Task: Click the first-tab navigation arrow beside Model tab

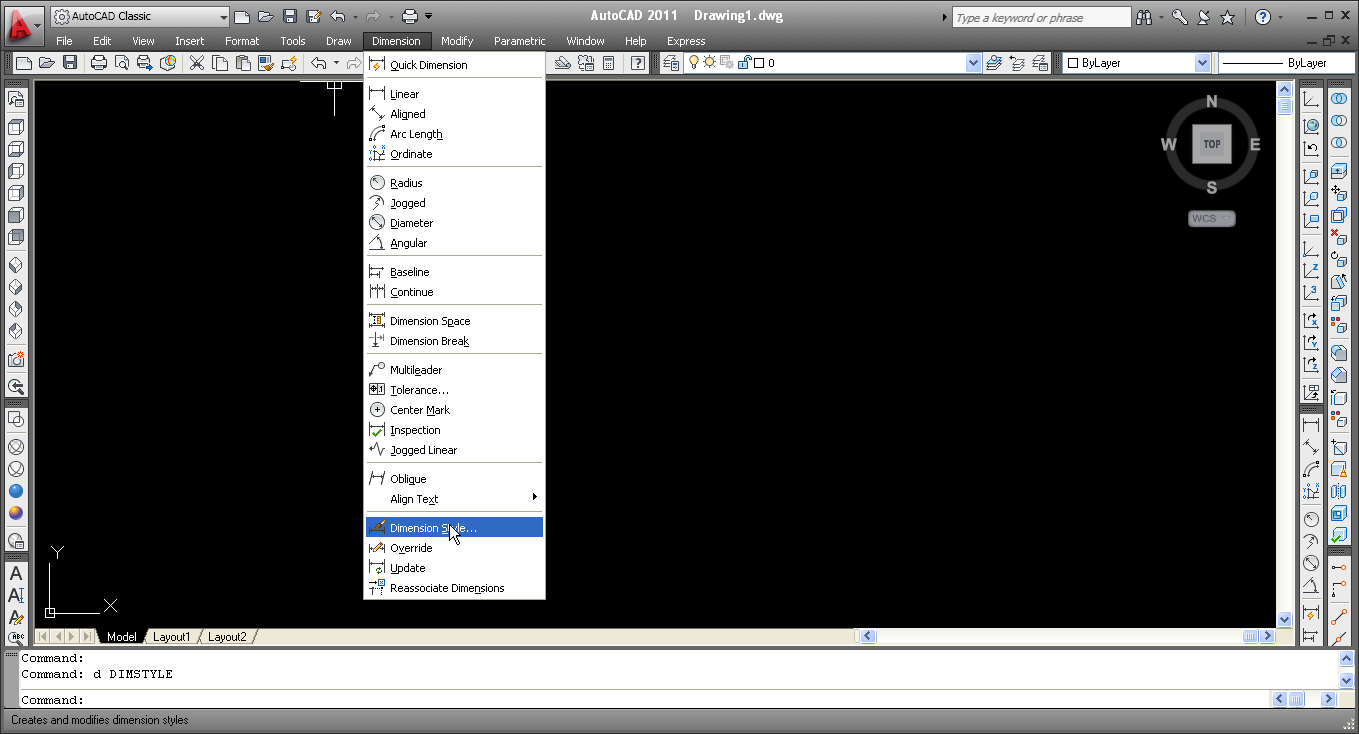Action: pos(43,636)
